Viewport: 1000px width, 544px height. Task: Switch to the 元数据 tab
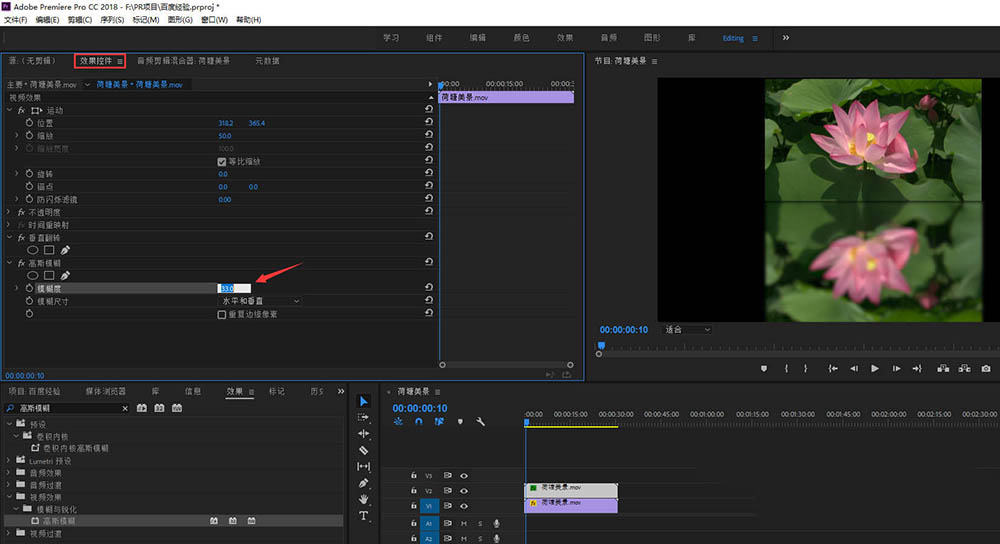click(267, 61)
